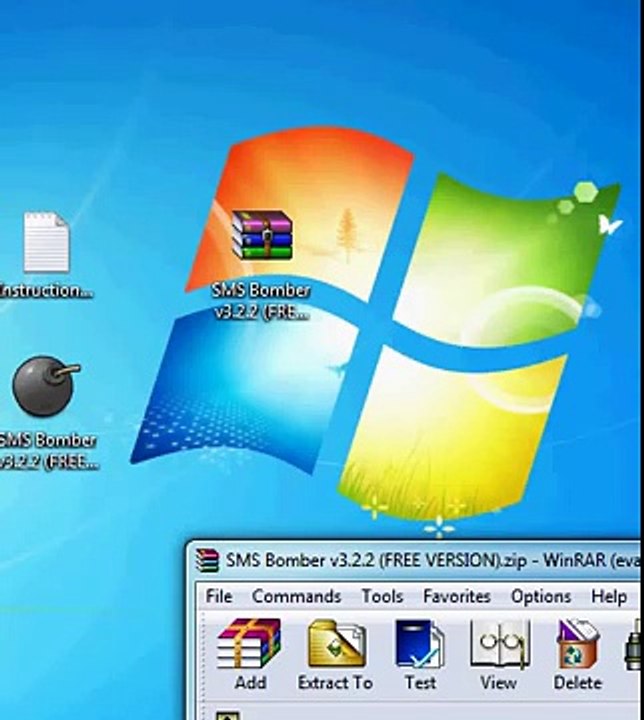The height and width of the screenshot is (720, 644).
Task: Click the Extract To toolbar icon
Action: (335, 654)
